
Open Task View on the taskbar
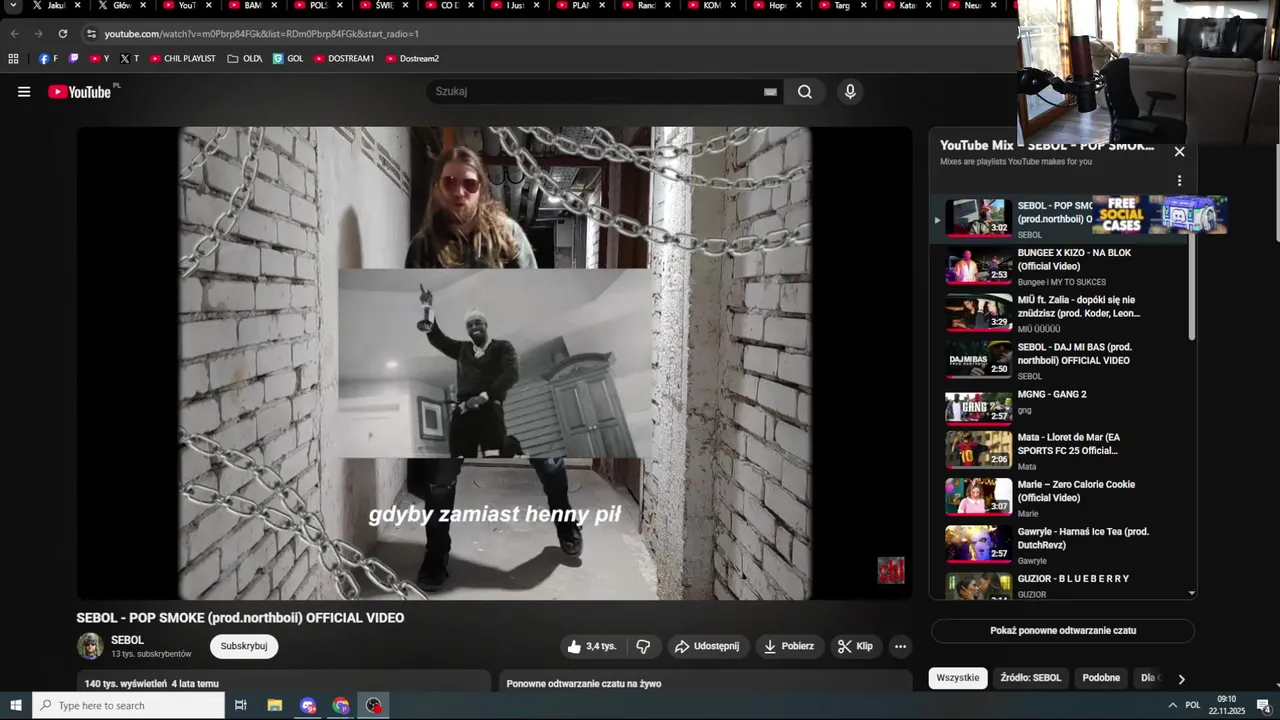coord(241,706)
